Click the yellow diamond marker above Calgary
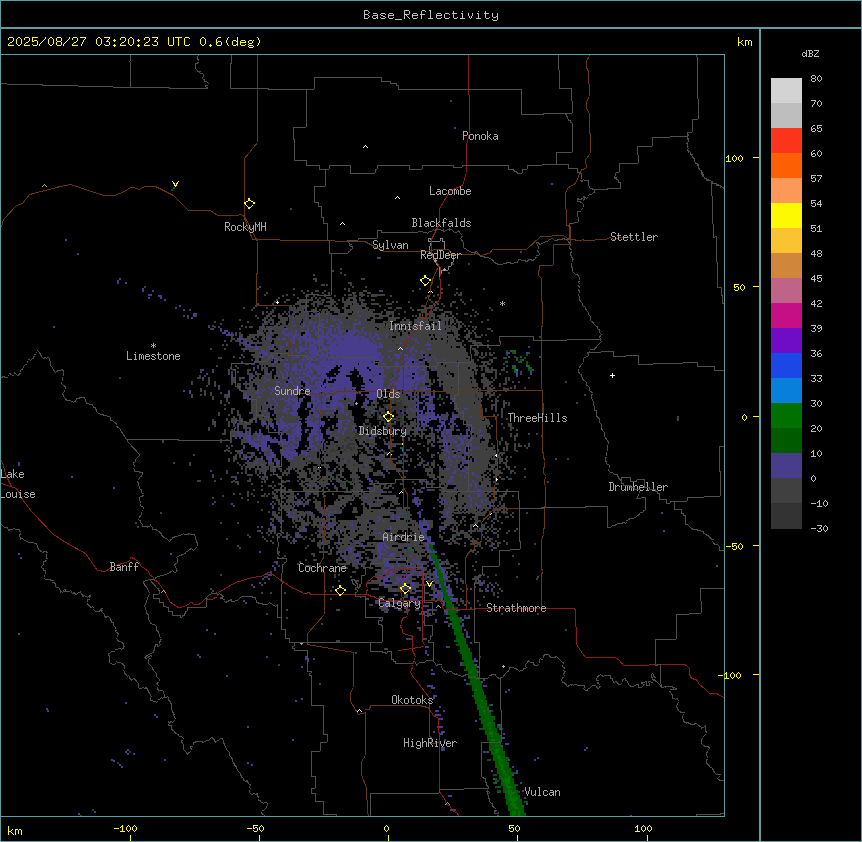862x842 pixels. tap(405, 589)
